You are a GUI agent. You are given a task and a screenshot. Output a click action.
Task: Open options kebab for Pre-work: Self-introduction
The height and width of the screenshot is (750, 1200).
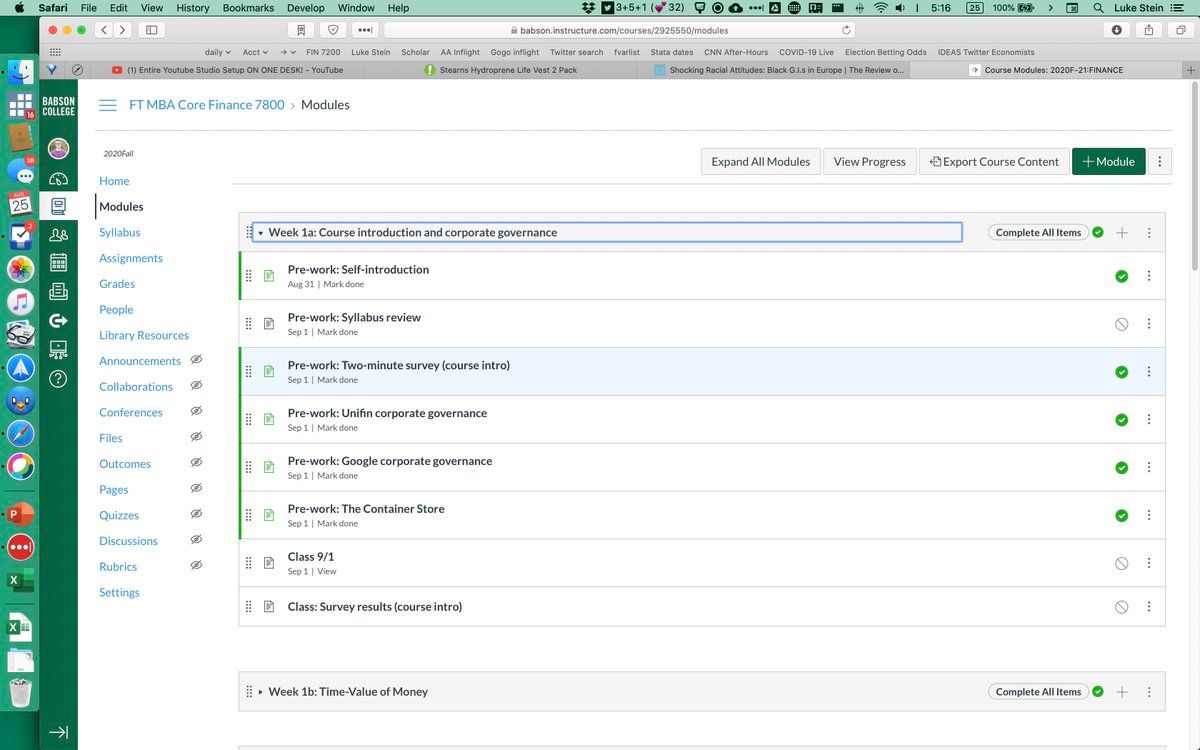(1149, 276)
